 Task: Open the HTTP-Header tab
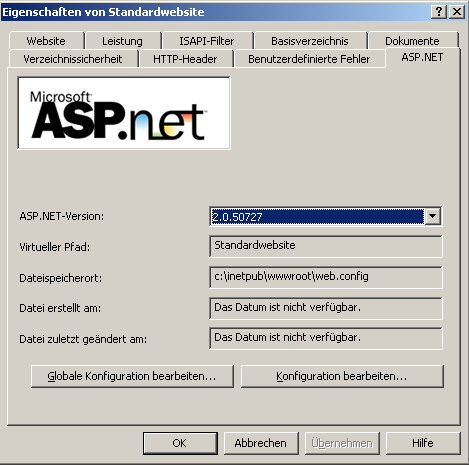[x=185, y=59]
